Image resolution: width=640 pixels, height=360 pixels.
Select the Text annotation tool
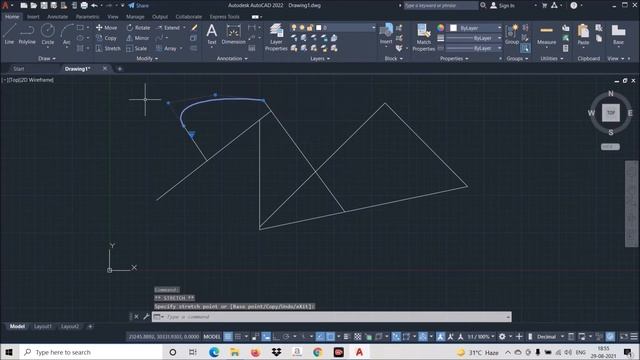pos(211,34)
